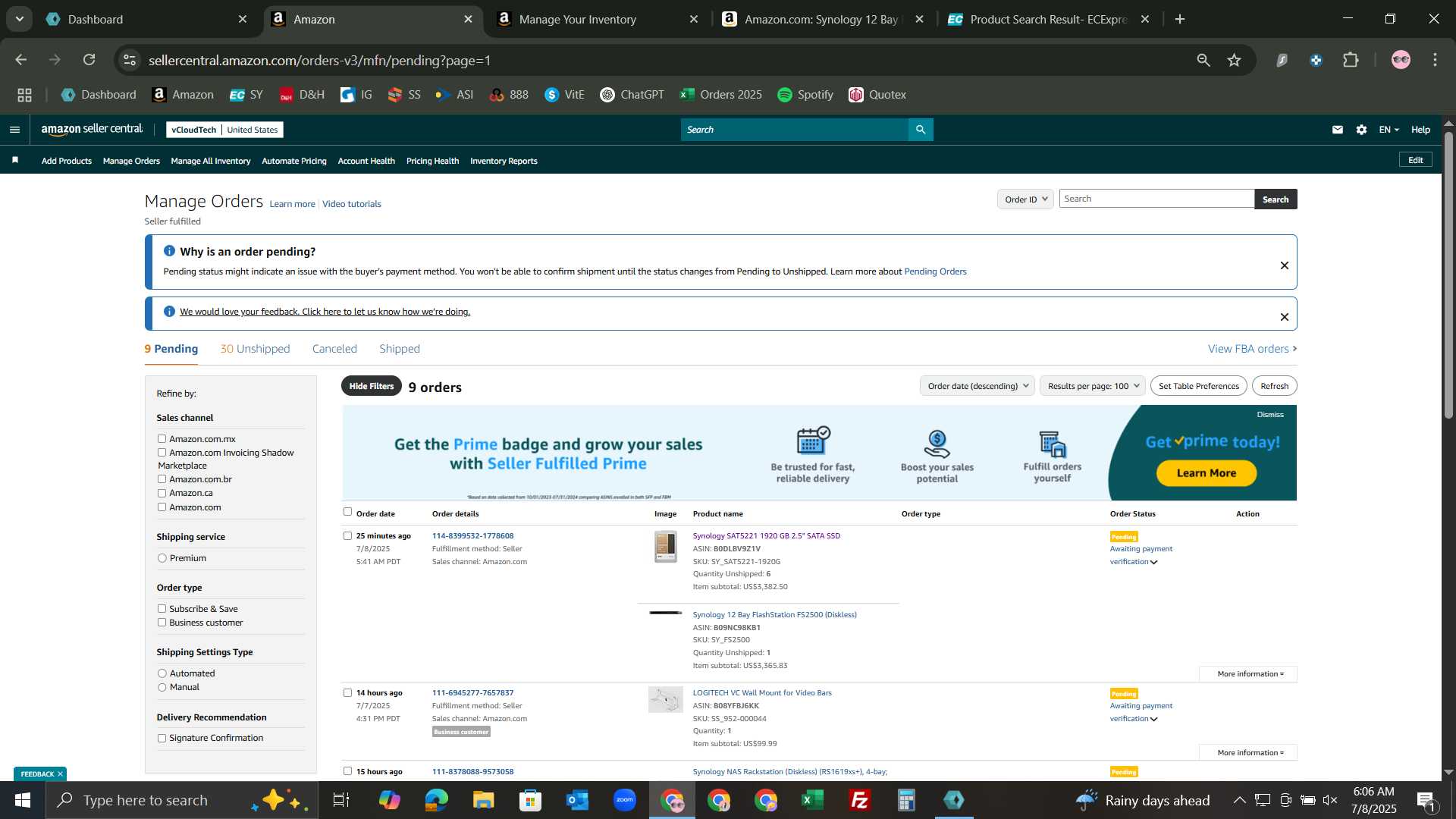The height and width of the screenshot is (819, 1456).
Task: Check the Amazon.ca sales channel filter
Action: pyautogui.click(x=162, y=493)
